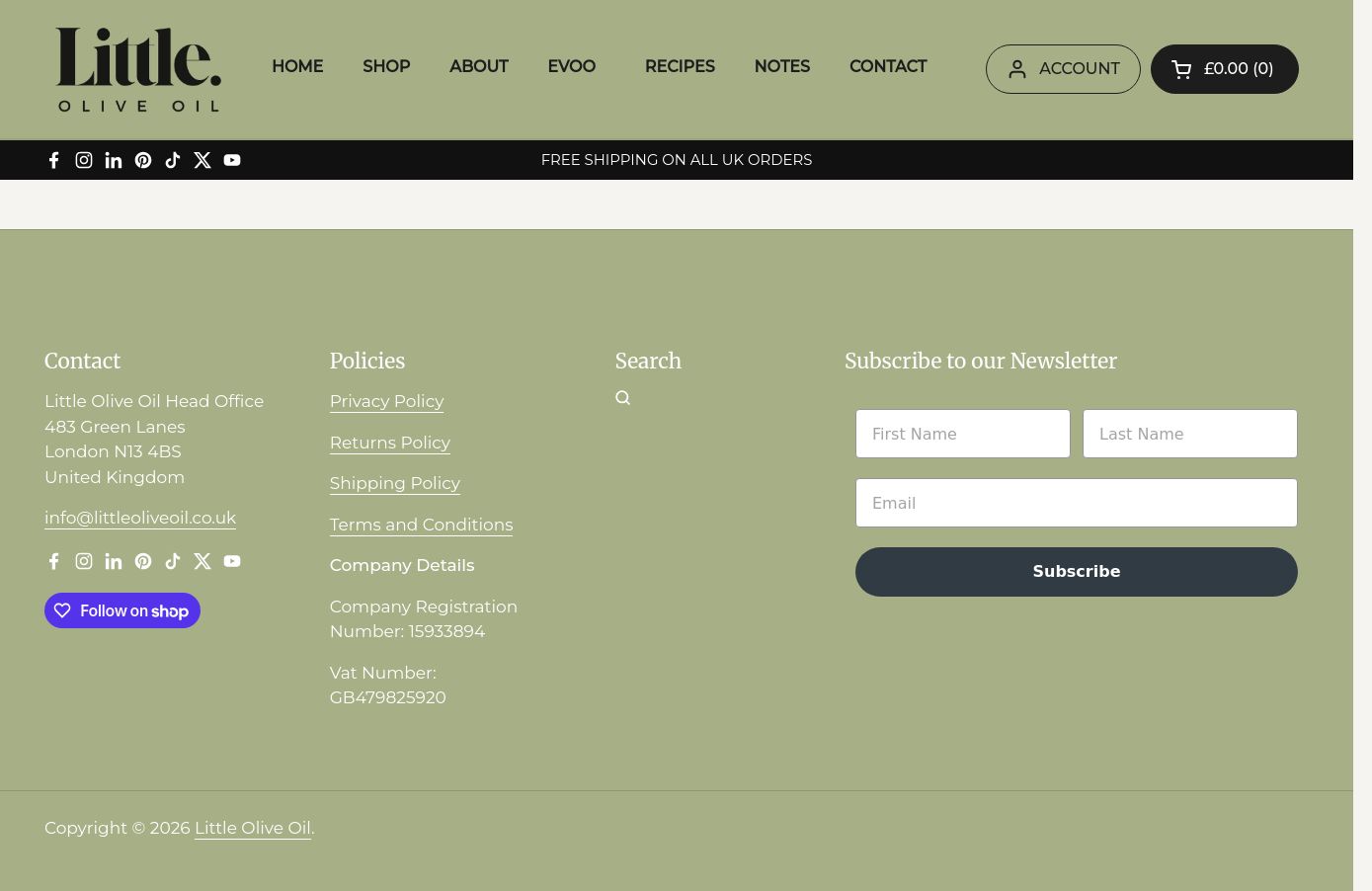
Task: Click the Follow on Shop button
Action: 122,610
